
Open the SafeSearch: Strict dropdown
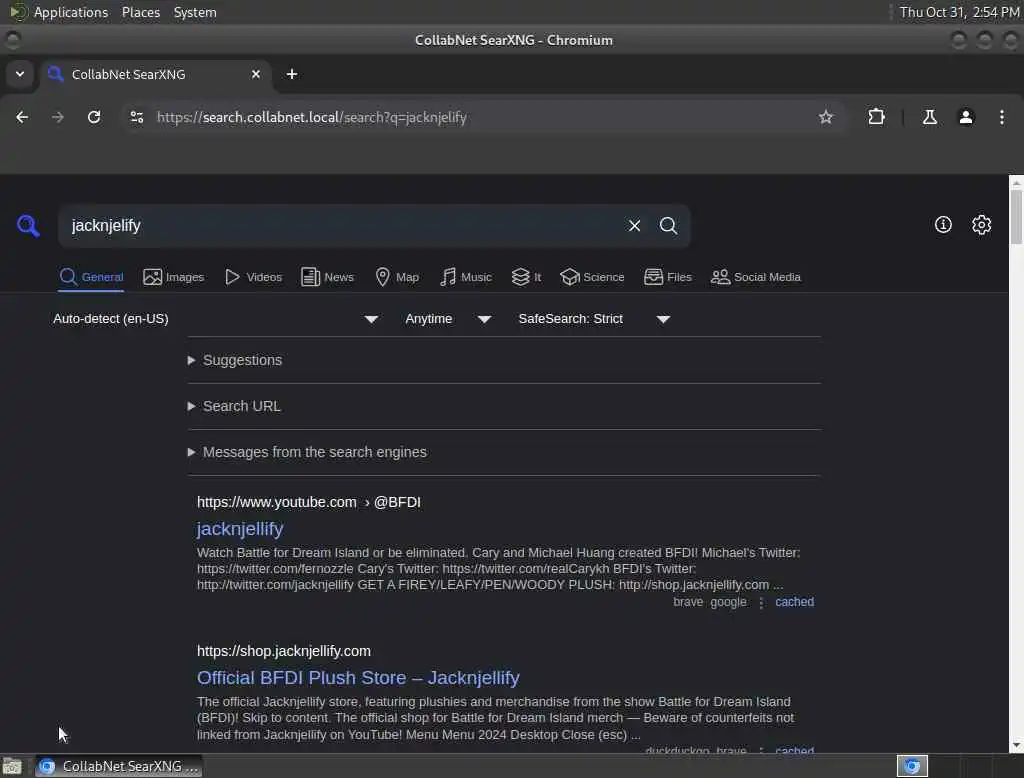(594, 319)
